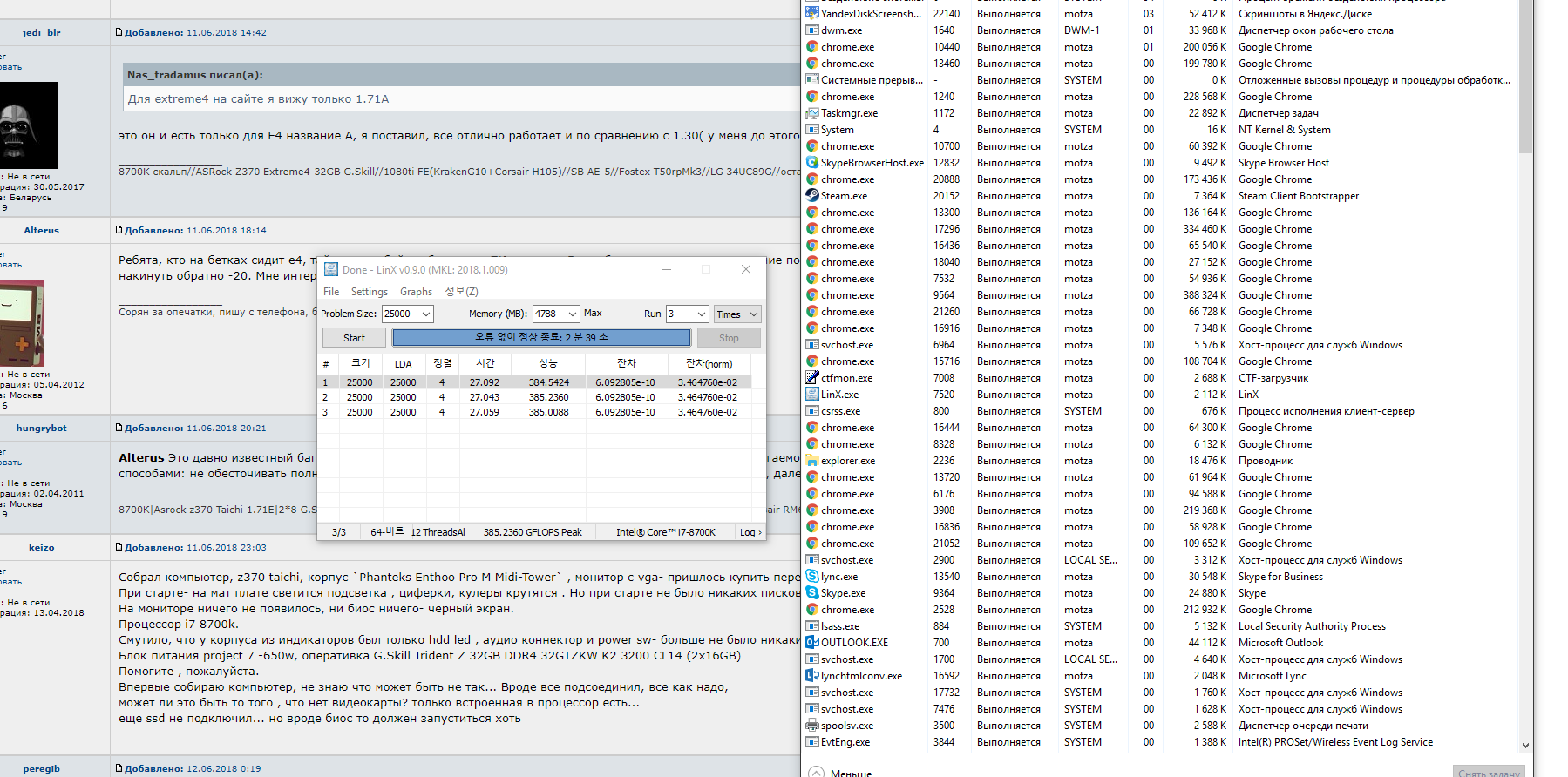Click the lync.exe process icon

click(x=812, y=577)
